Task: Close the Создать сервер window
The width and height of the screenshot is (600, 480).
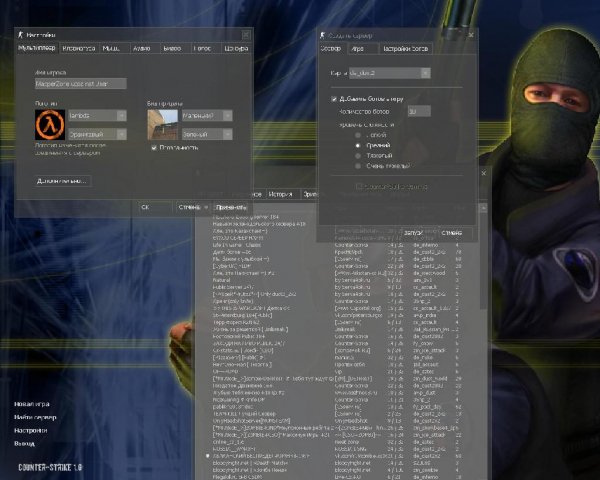Action: pos(470,34)
